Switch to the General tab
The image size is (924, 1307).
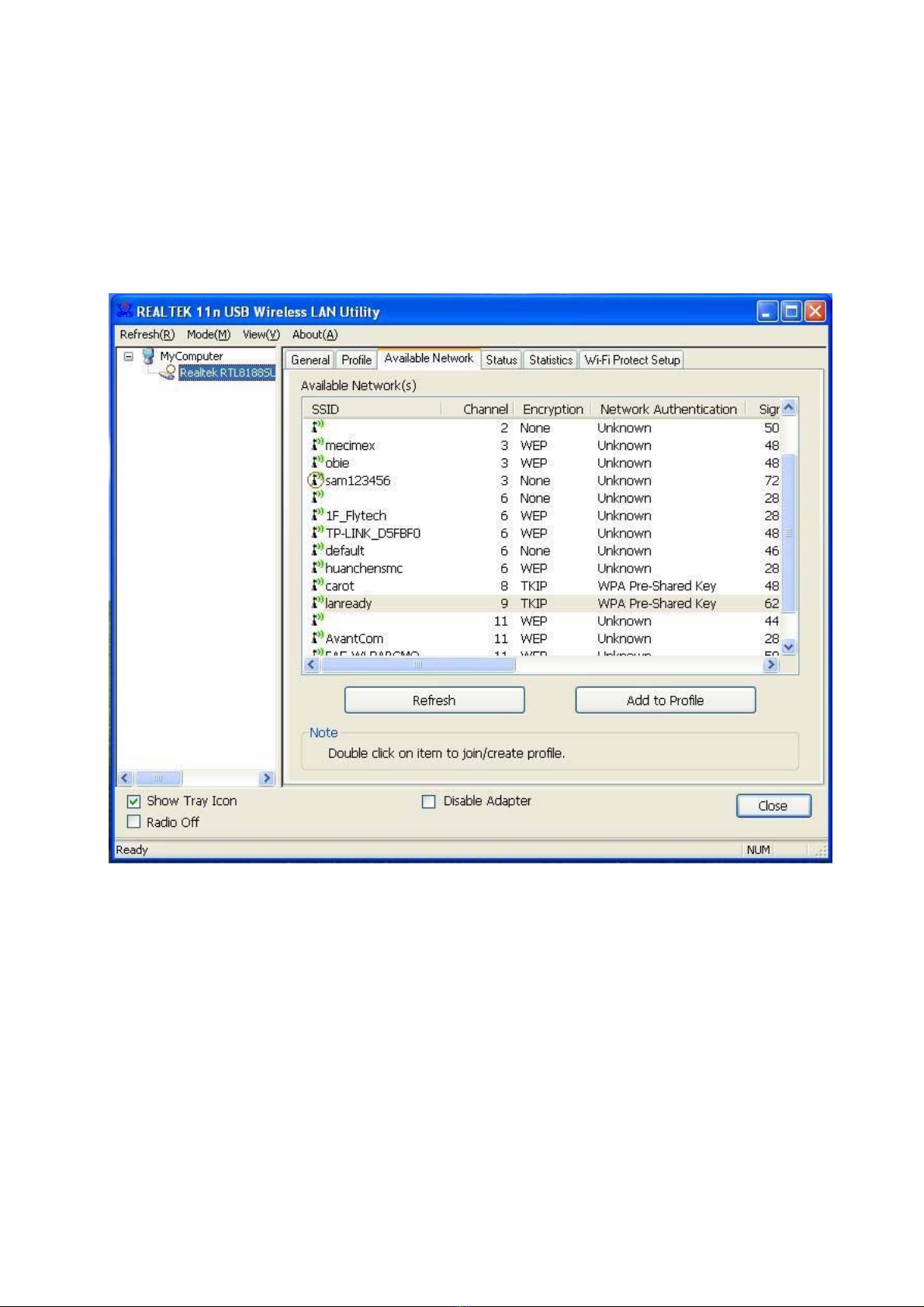click(310, 360)
